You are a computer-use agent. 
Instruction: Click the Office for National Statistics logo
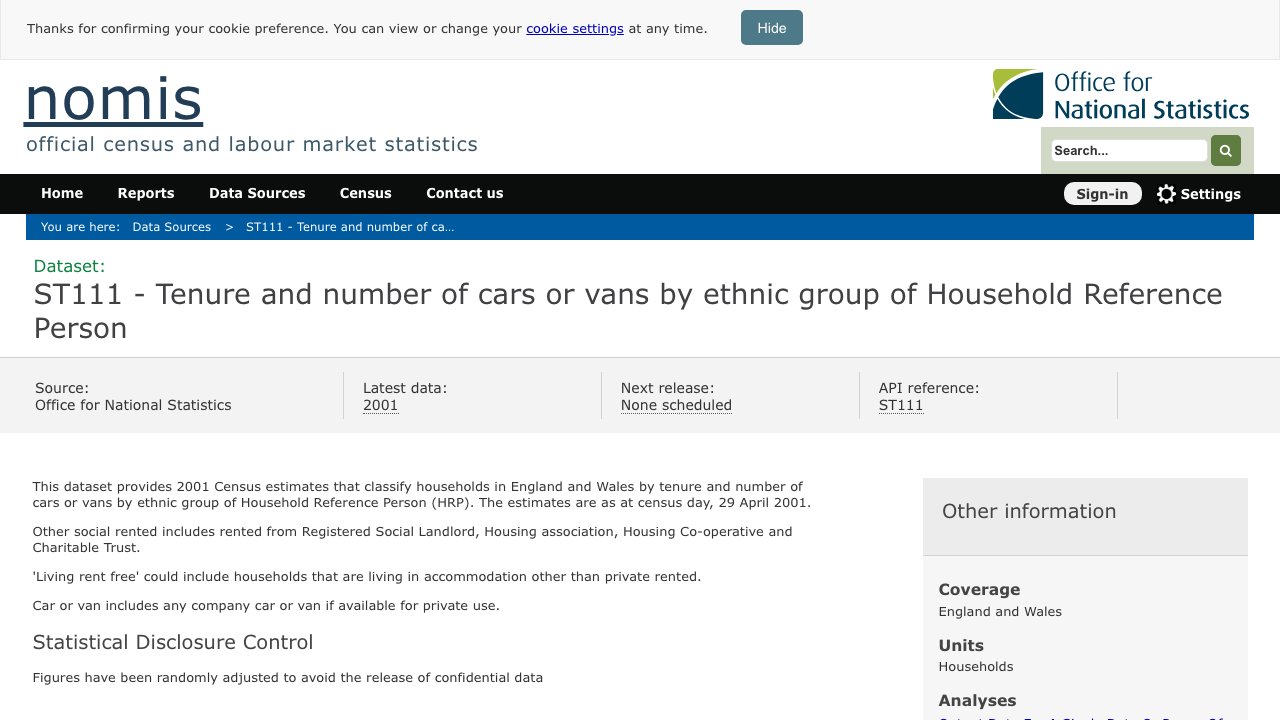1120,95
